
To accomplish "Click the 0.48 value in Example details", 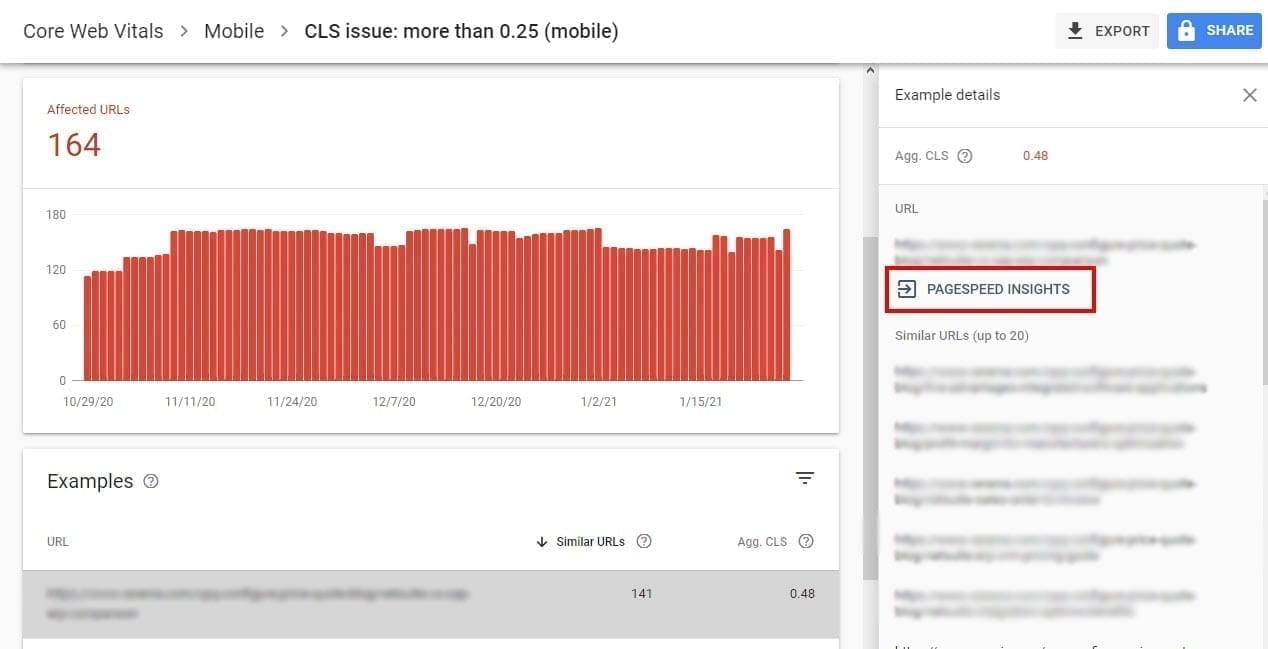I will (x=1035, y=156).
